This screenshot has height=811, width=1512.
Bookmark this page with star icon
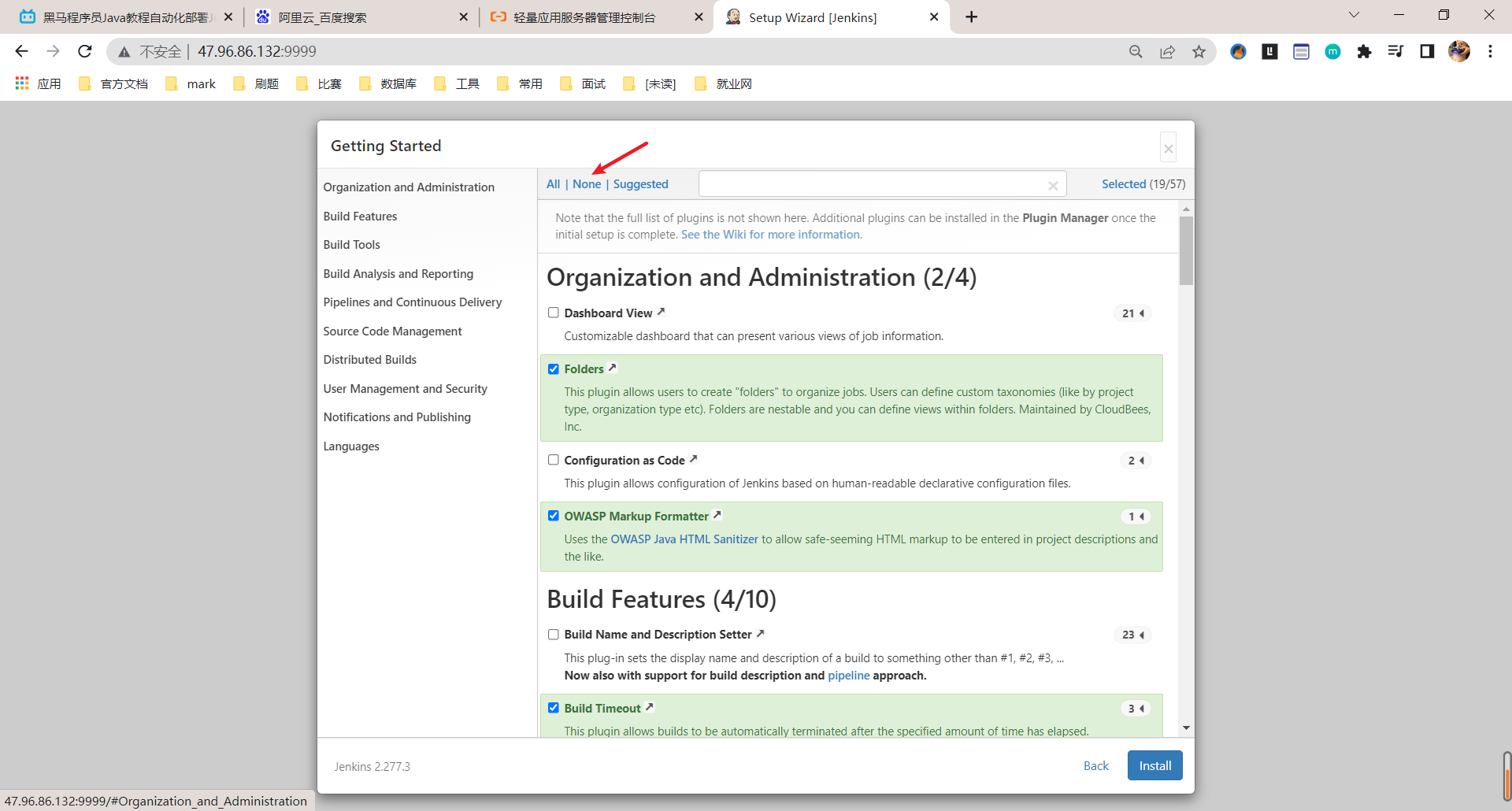tap(1199, 51)
